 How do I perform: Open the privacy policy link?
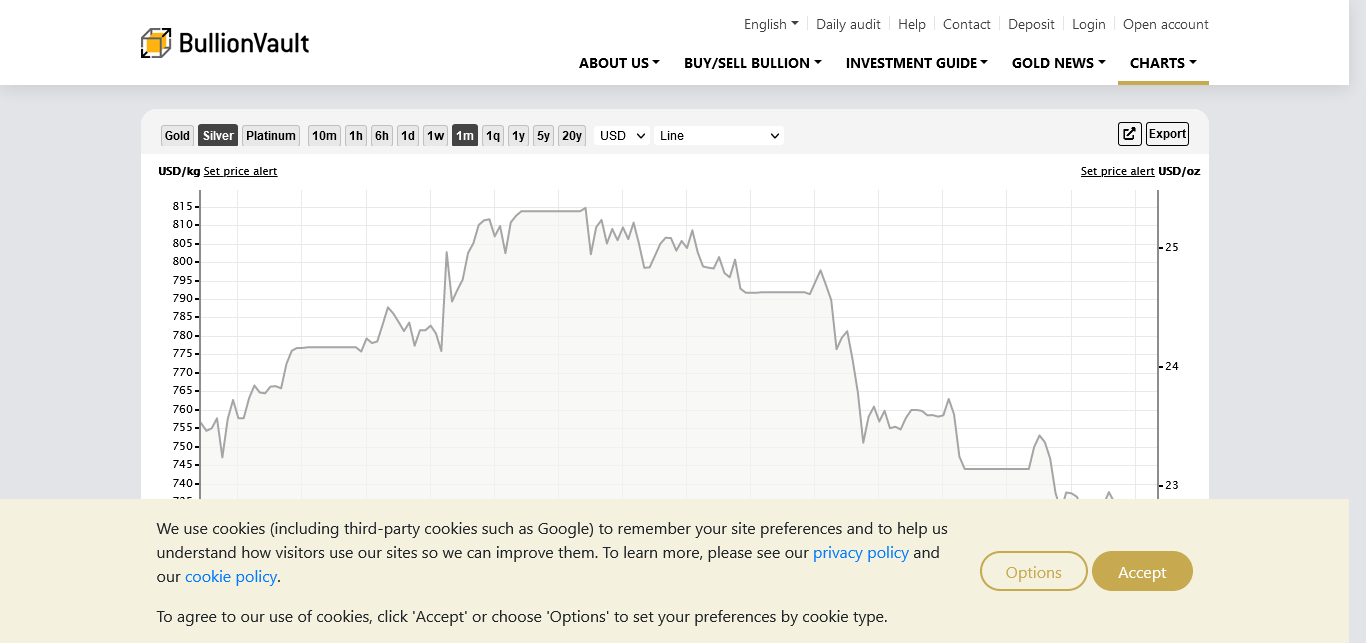(860, 553)
